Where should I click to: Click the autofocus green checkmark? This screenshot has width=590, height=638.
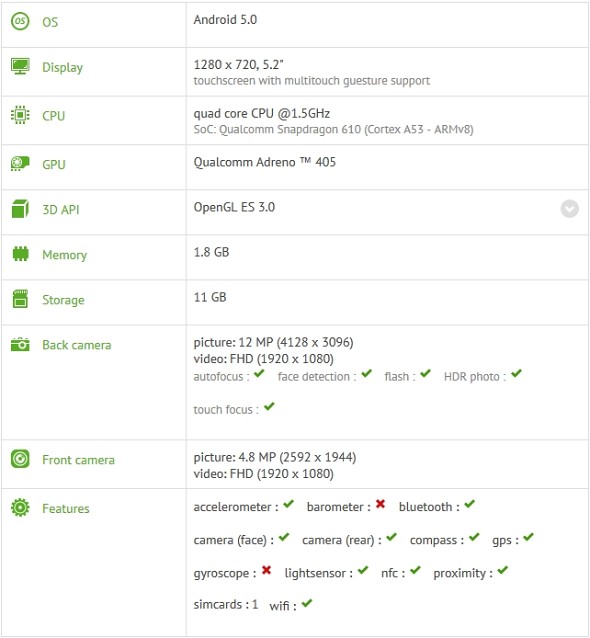(x=259, y=374)
